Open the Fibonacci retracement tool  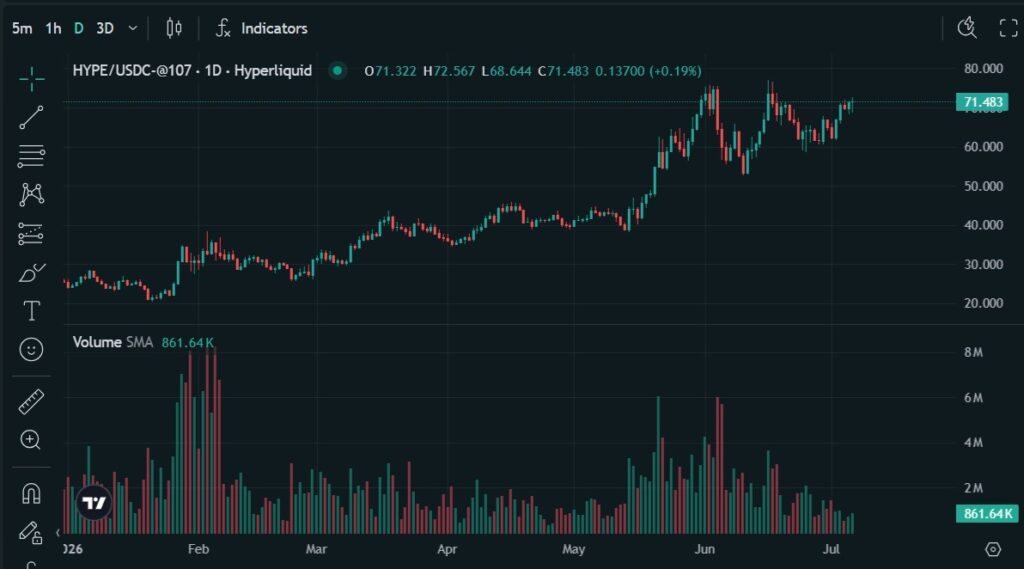point(31,156)
